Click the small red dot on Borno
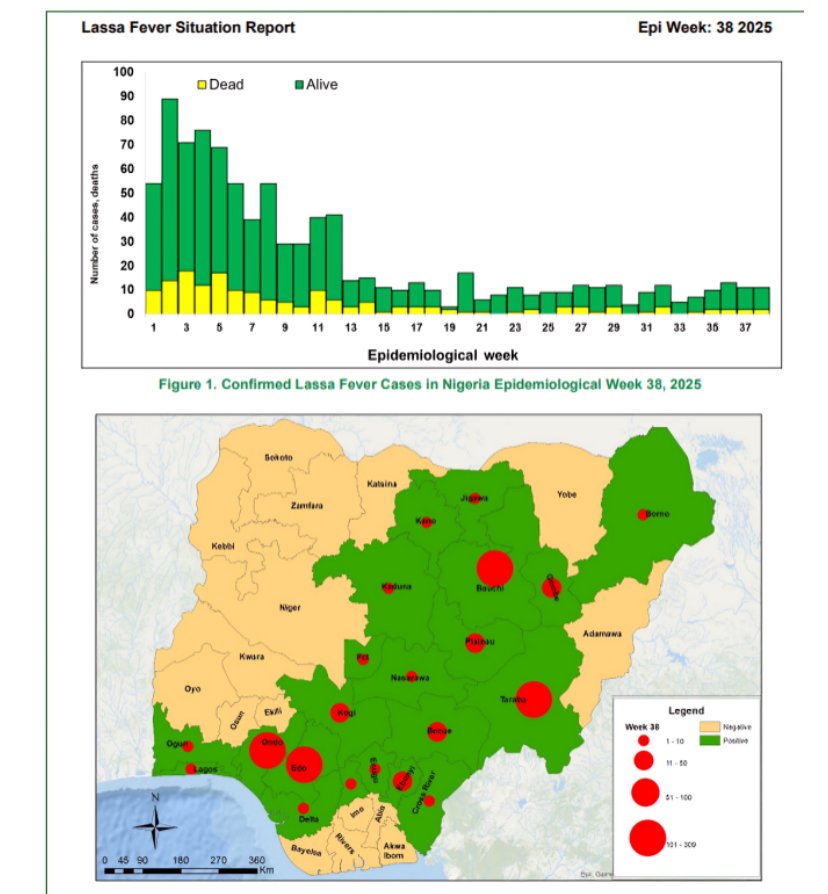 pos(642,514)
